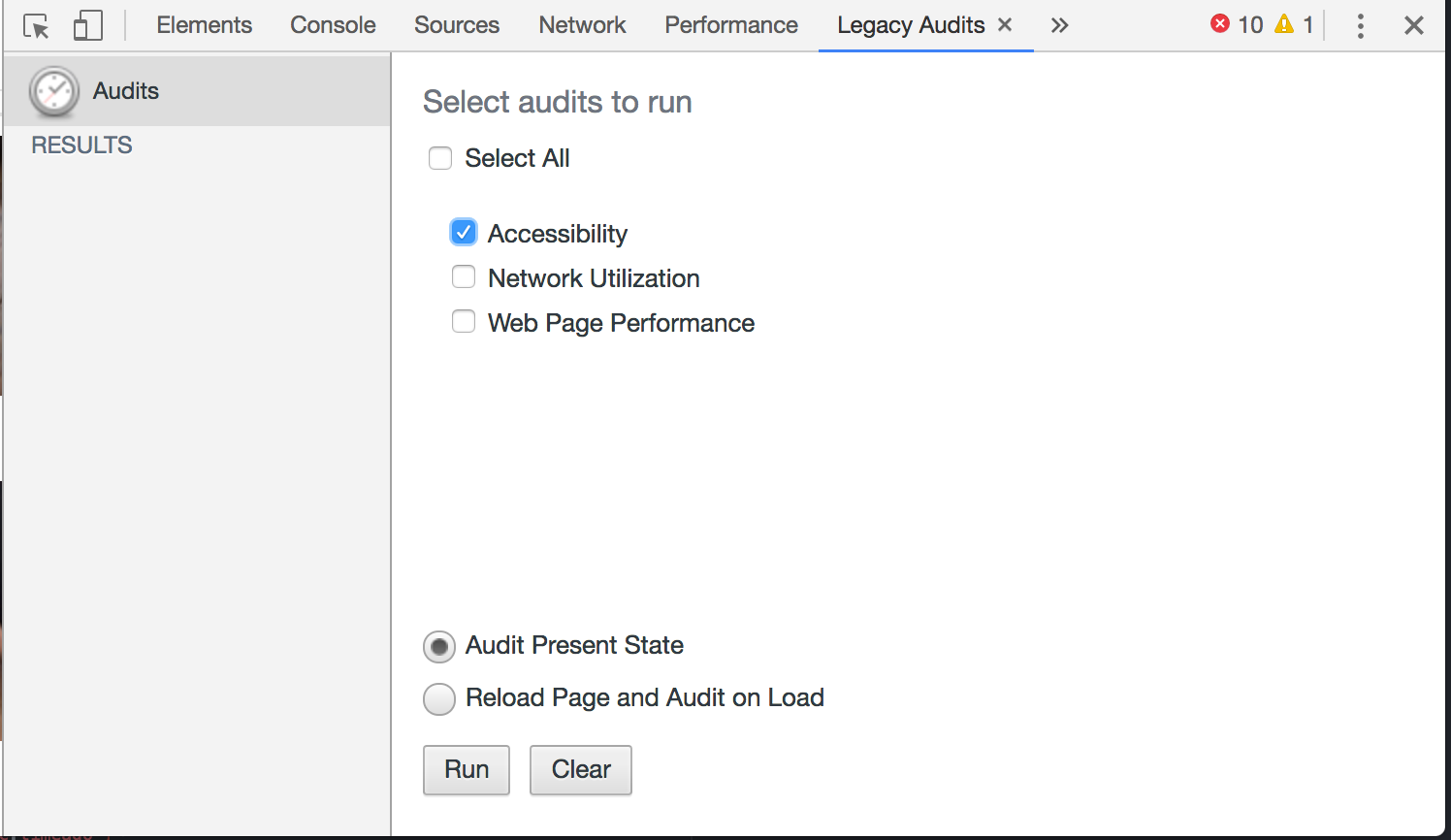Click the Clear button

[581, 770]
